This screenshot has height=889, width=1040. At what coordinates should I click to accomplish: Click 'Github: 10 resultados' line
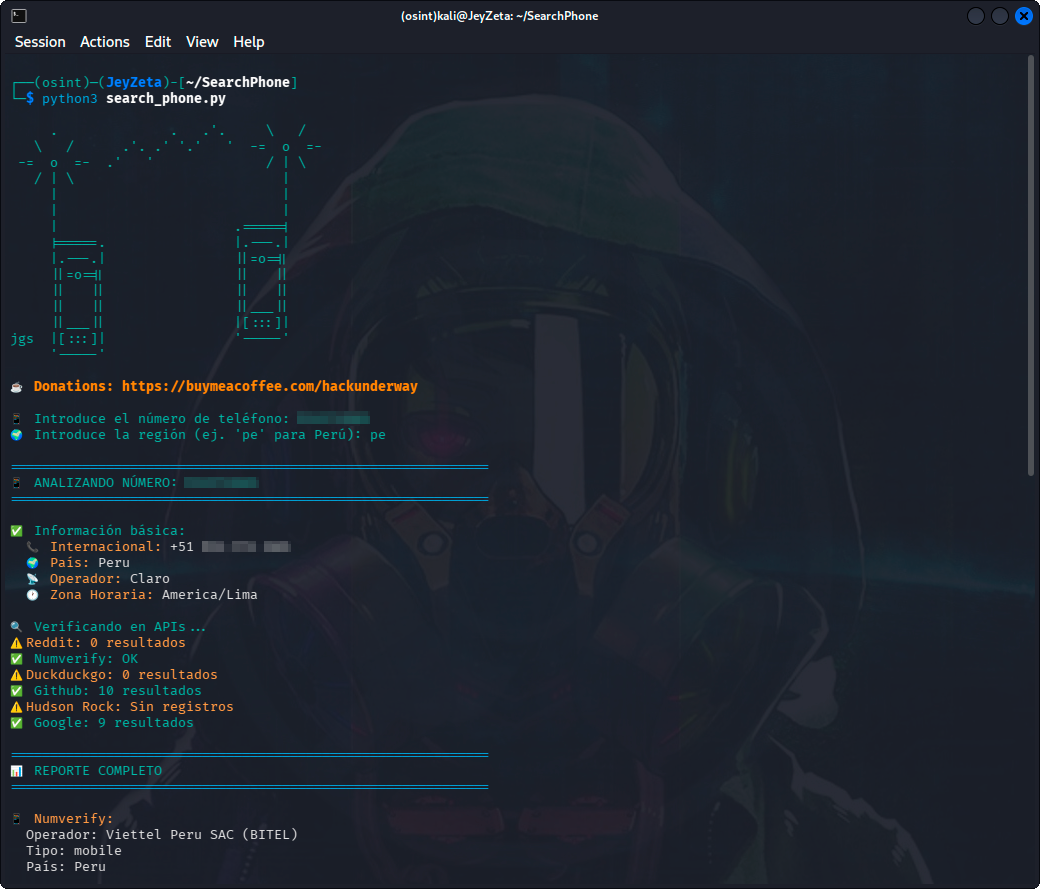coord(117,691)
